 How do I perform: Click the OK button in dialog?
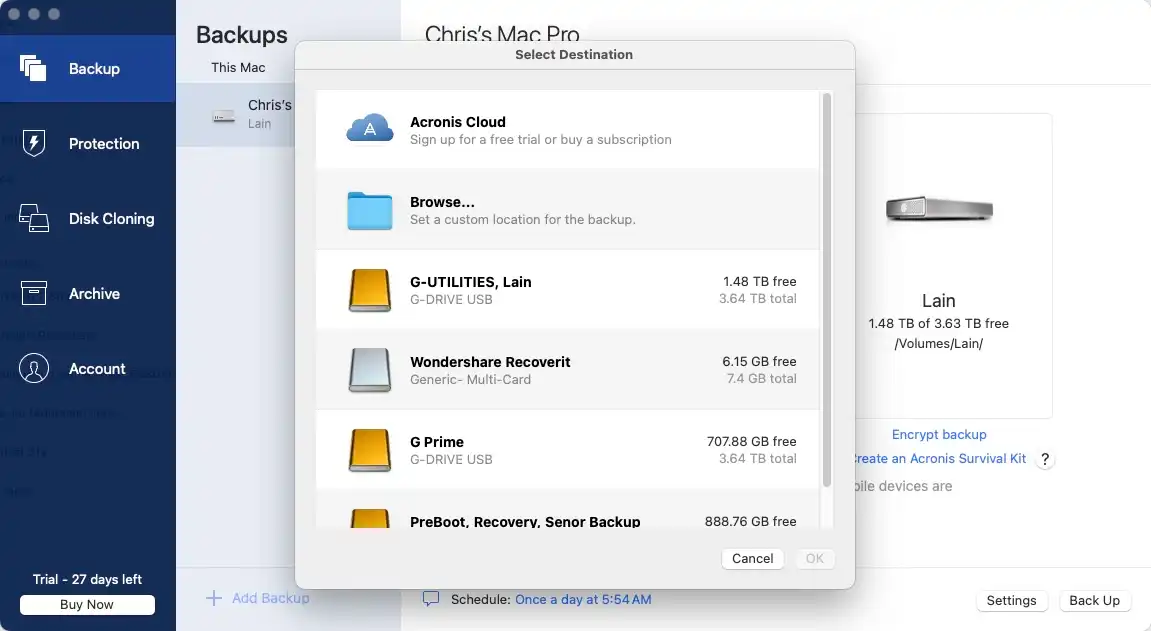[814, 558]
